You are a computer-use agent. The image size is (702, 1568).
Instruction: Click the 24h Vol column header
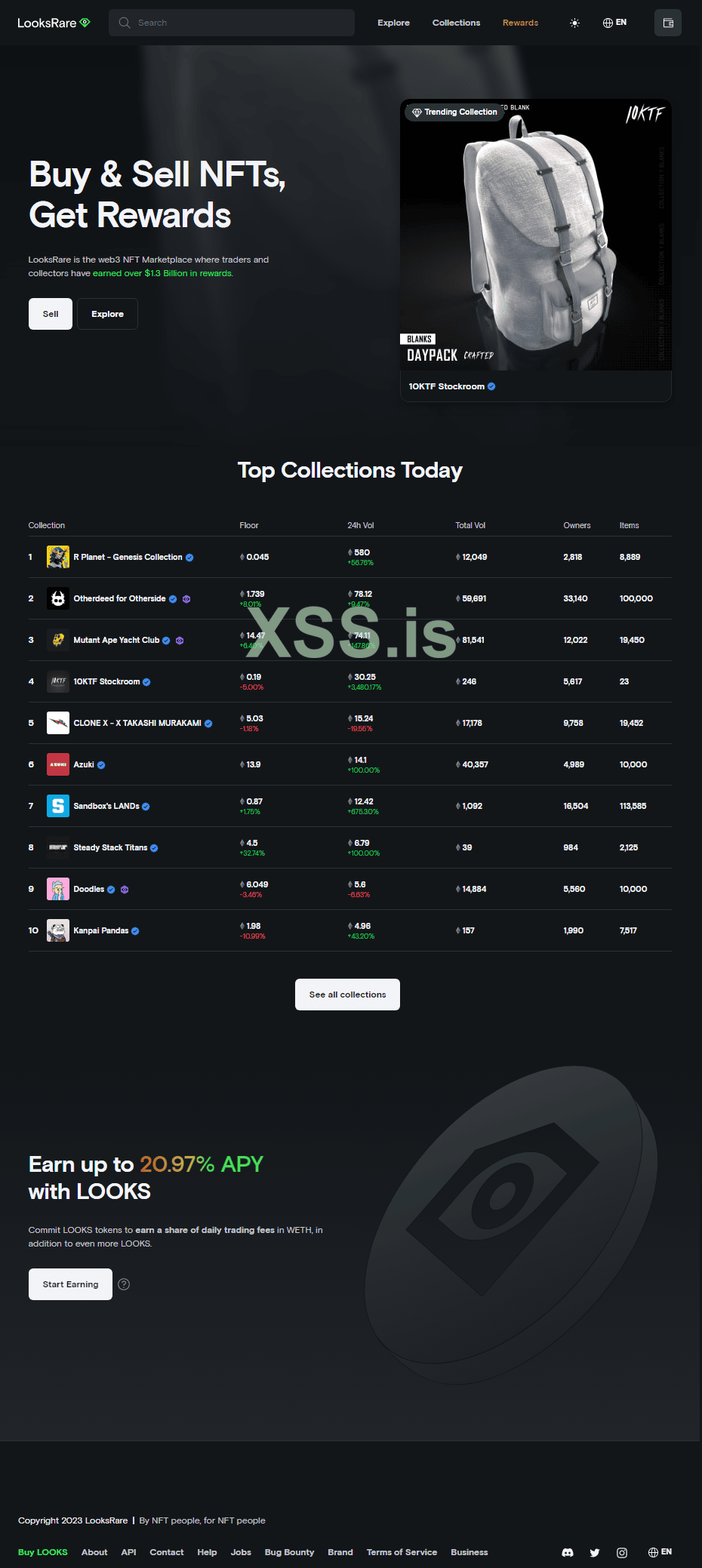pos(361,525)
